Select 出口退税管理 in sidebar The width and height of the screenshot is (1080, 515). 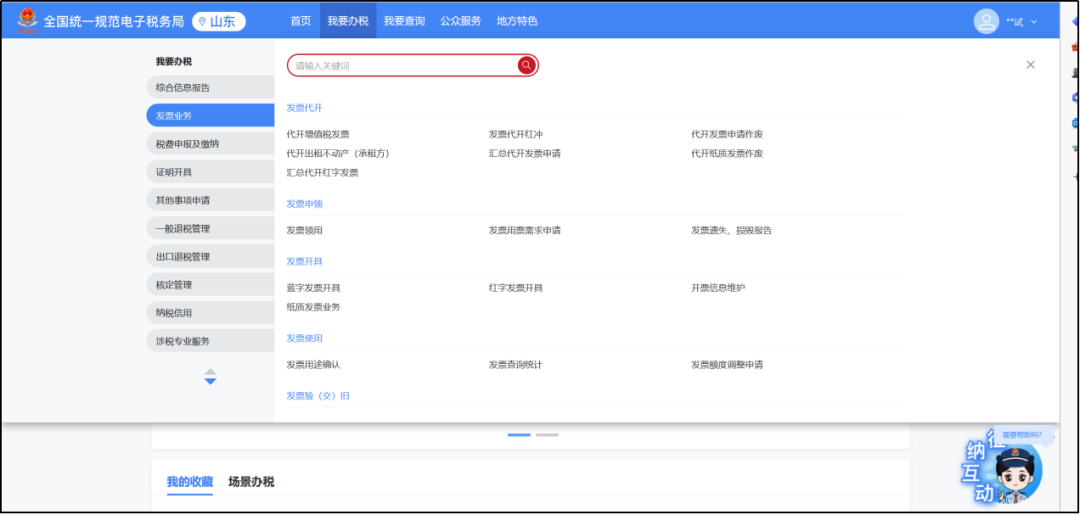tap(210, 257)
